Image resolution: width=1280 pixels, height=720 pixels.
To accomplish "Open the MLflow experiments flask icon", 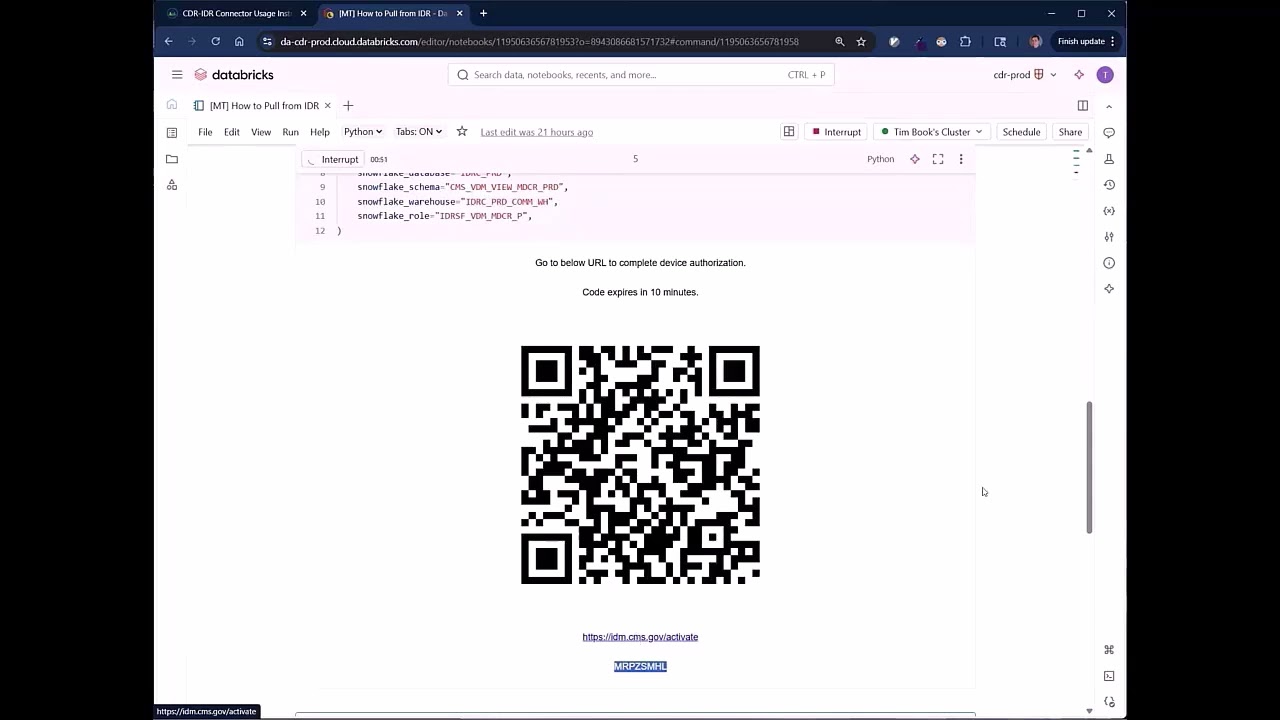I will [x=1109, y=159].
